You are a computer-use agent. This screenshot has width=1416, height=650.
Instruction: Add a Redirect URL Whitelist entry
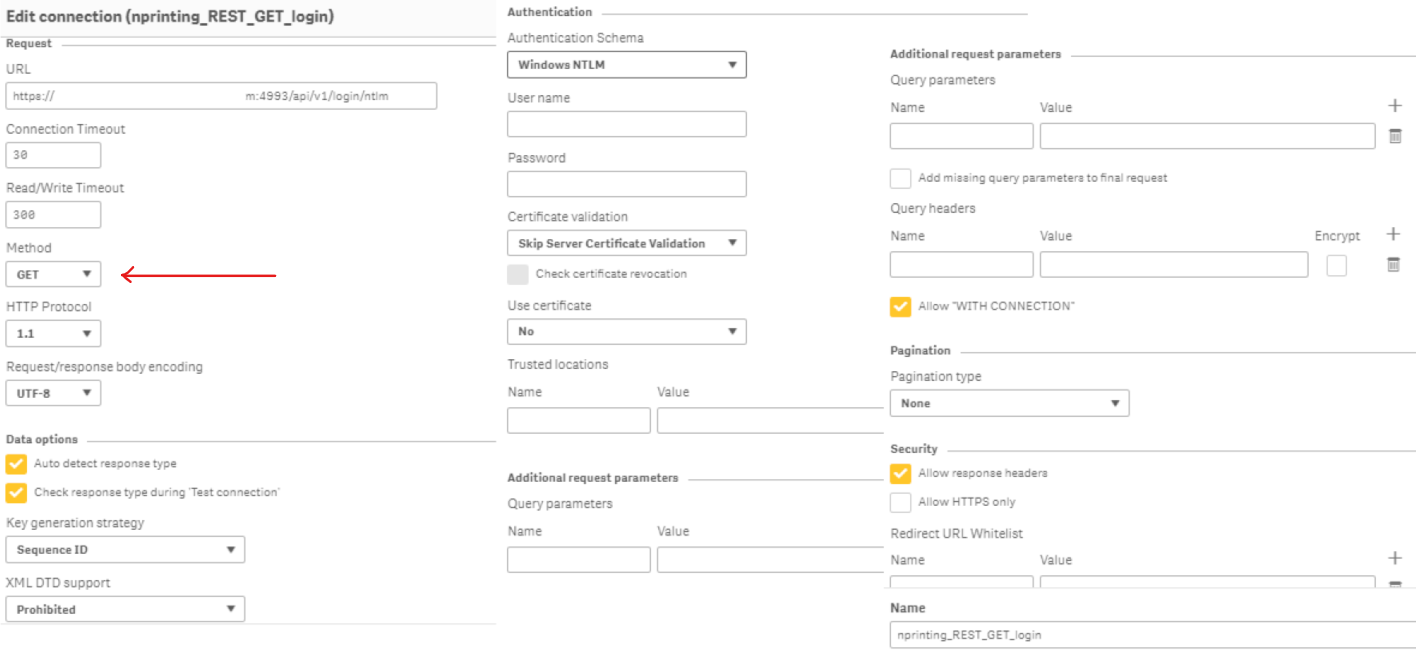(1395, 559)
